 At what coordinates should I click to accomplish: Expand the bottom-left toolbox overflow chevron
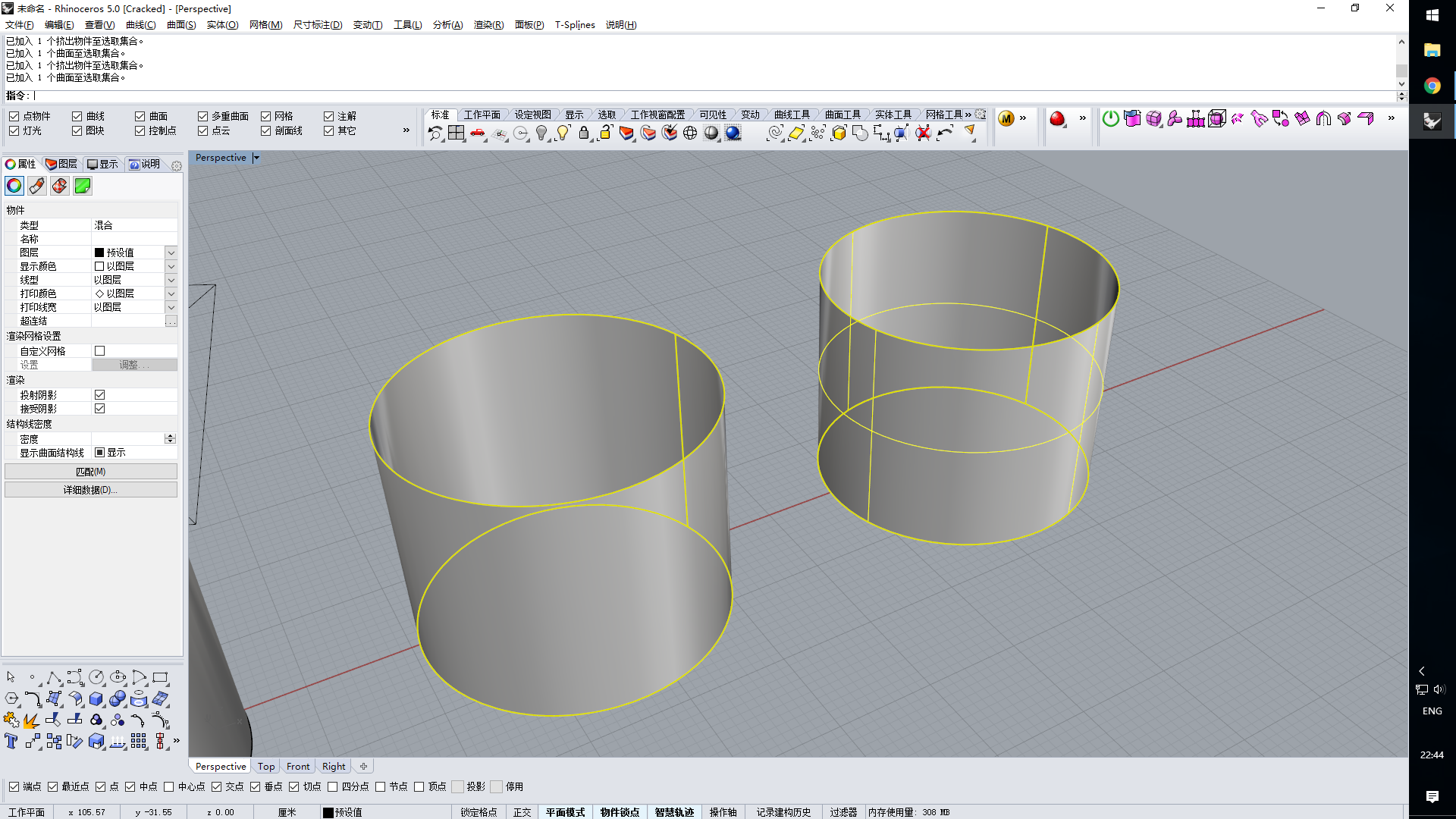(x=177, y=741)
